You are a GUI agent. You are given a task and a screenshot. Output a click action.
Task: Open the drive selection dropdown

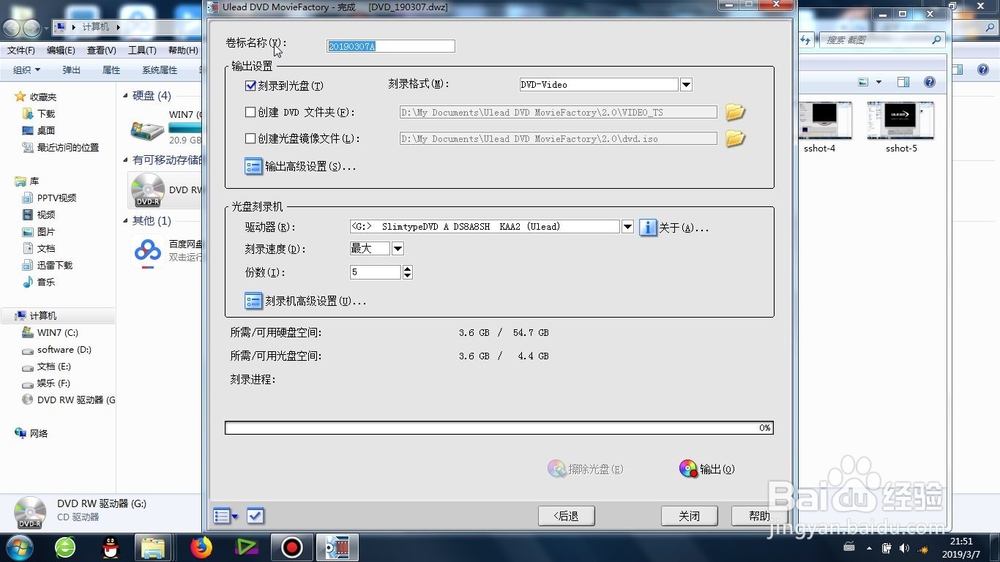click(628, 226)
